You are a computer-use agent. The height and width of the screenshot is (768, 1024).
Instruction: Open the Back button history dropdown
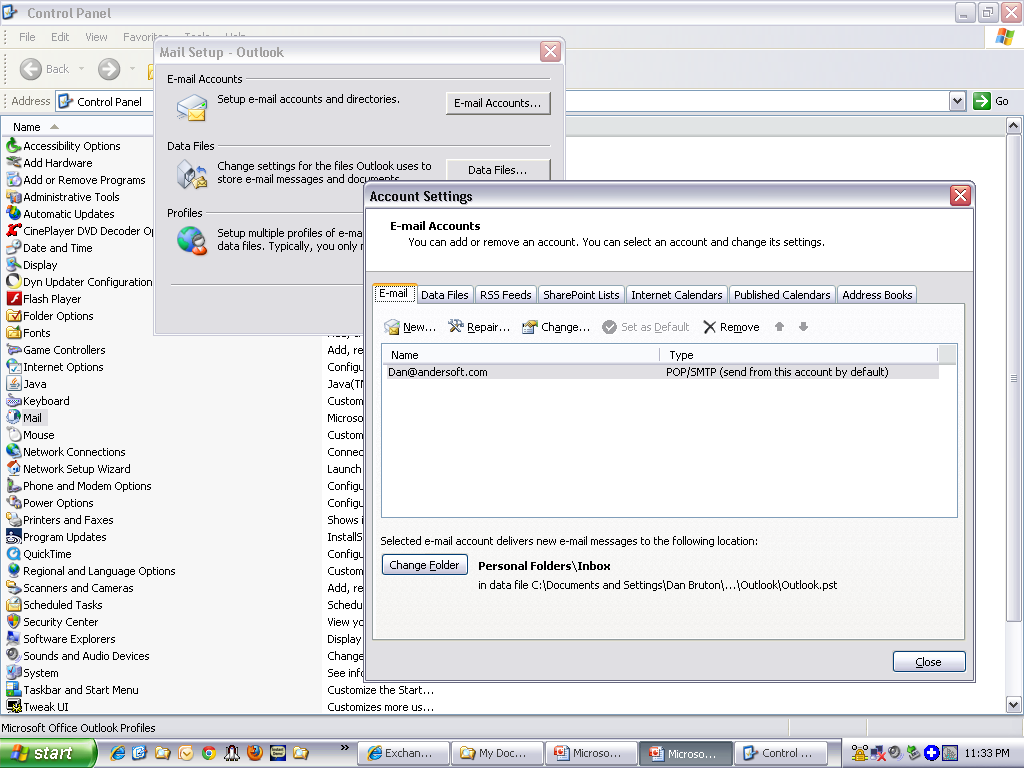click(82, 69)
